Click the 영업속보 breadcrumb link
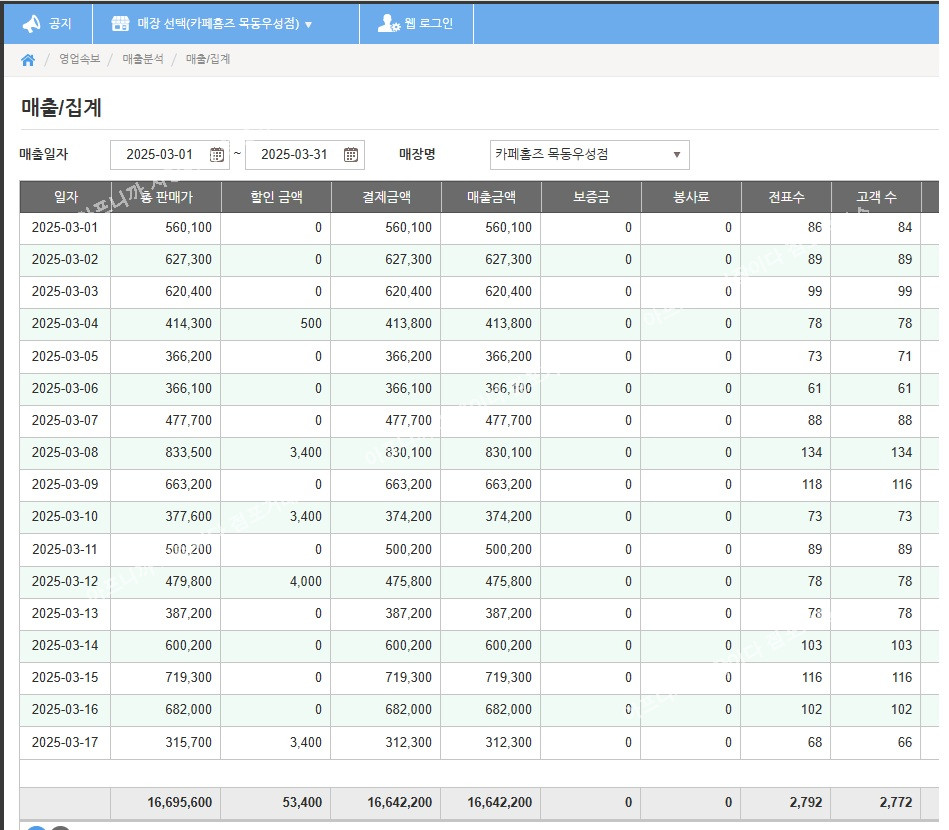The width and height of the screenshot is (949, 830). coord(79,60)
